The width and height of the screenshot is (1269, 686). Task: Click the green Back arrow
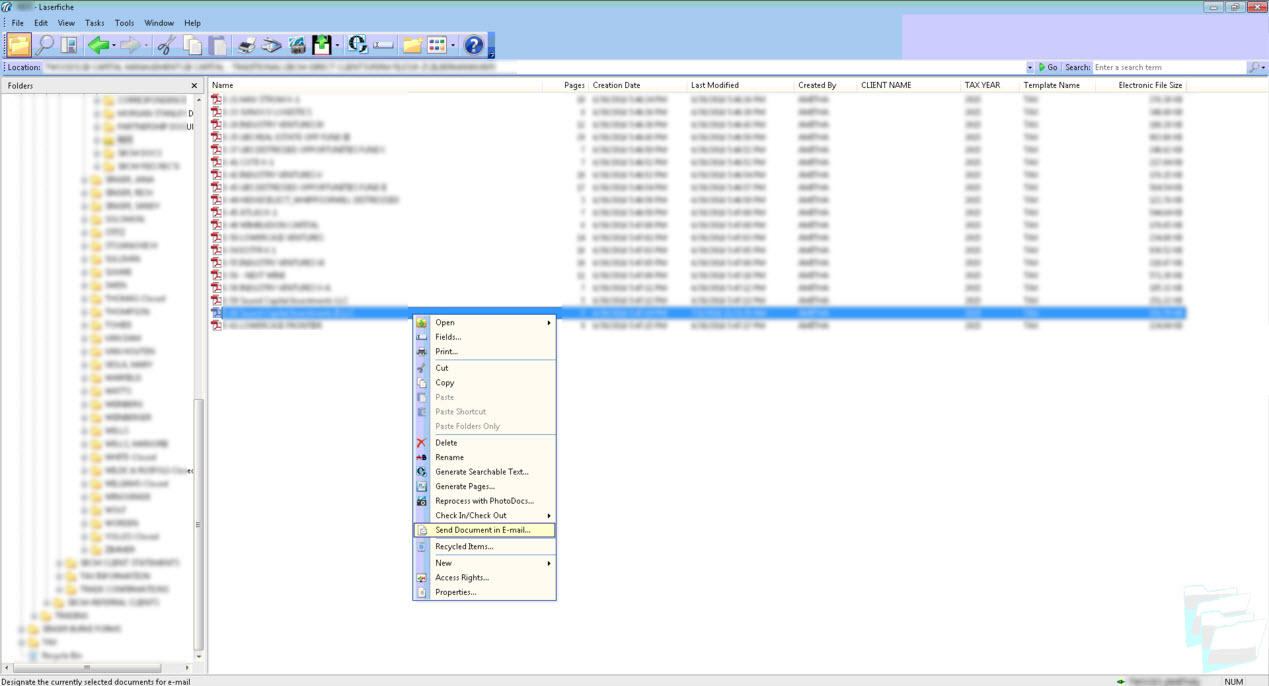[x=98, y=45]
